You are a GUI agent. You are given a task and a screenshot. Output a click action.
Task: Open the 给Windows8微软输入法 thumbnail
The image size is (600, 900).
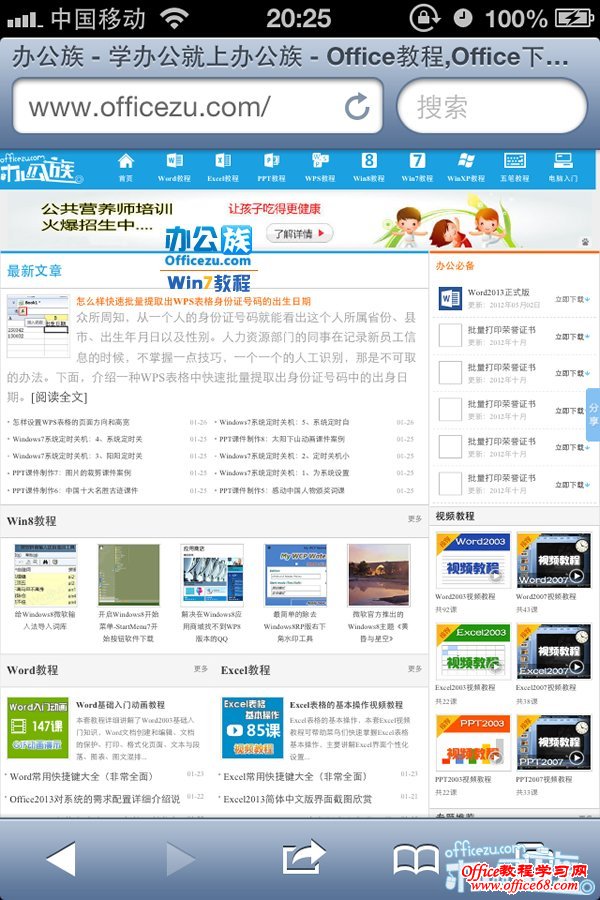click(x=45, y=575)
